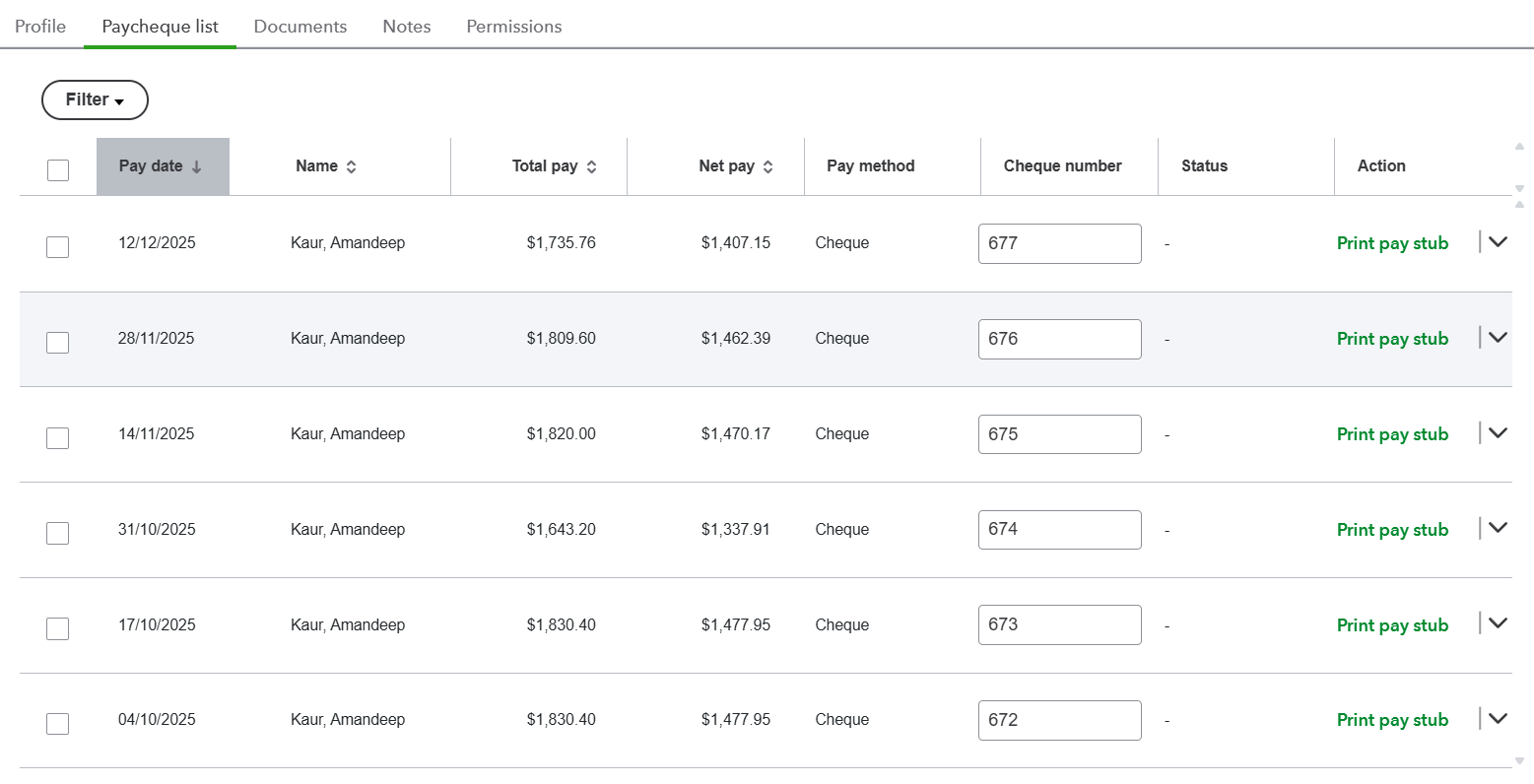Click the Name column sort icon

(x=351, y=166)
